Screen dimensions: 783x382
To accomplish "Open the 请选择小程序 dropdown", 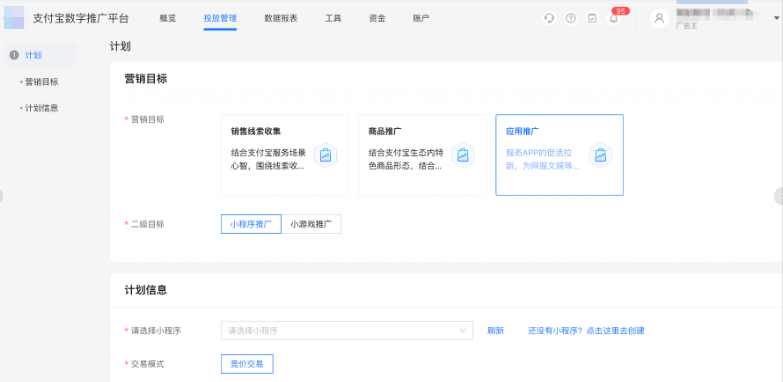I will pos(347,331).
